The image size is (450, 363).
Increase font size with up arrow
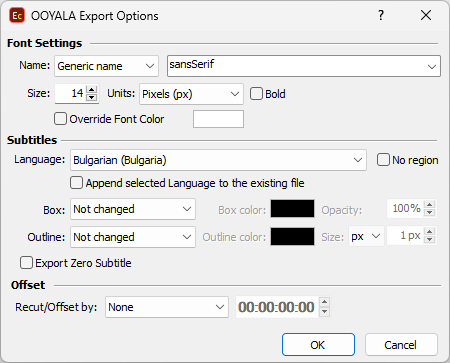[x=91, y=89]
